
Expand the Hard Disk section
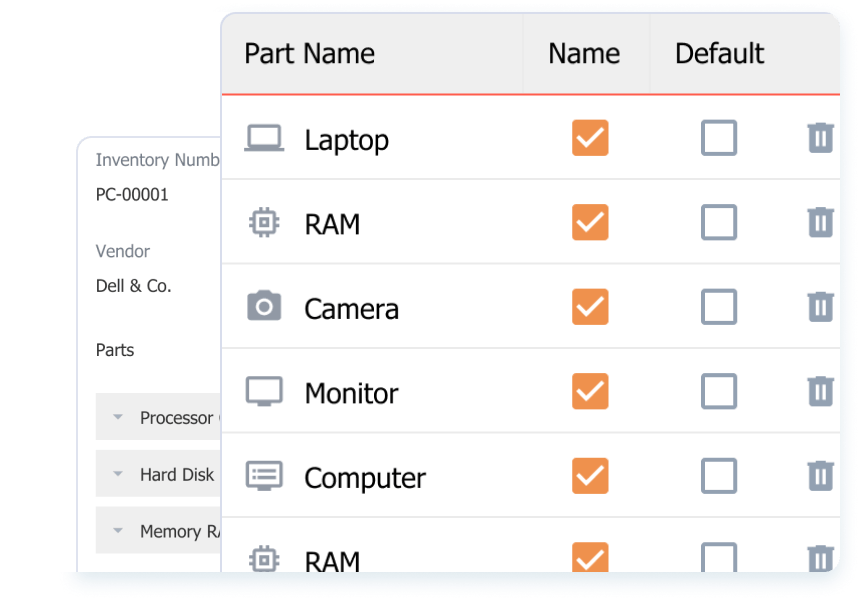[x=117, y=474]
